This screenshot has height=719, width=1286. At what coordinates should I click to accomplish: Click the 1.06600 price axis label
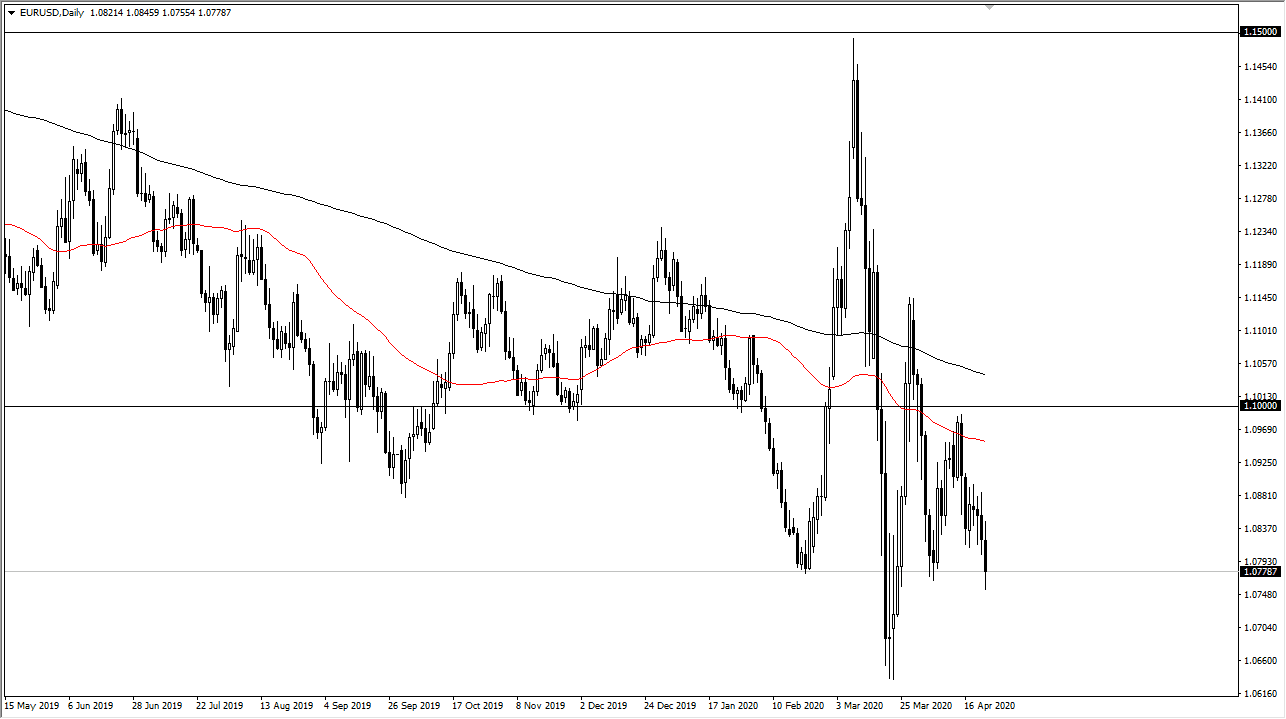1260,661
